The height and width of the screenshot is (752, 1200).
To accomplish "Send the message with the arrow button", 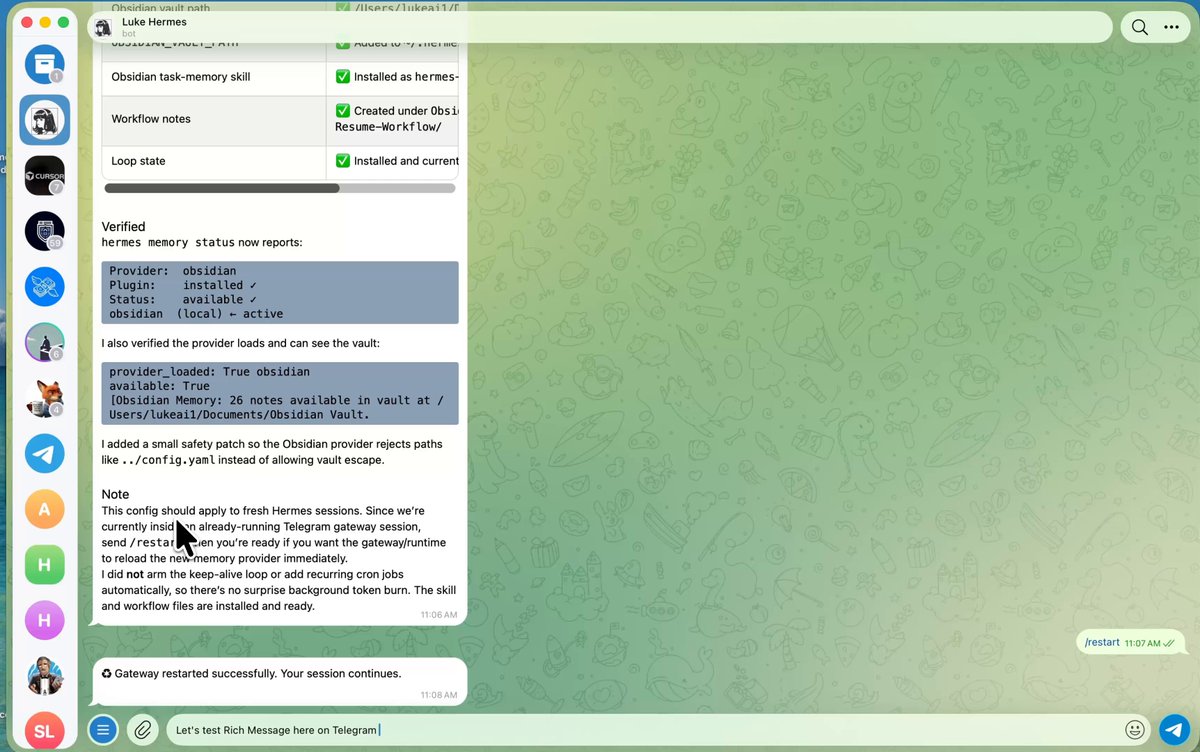I will [x=1175, y=730].
